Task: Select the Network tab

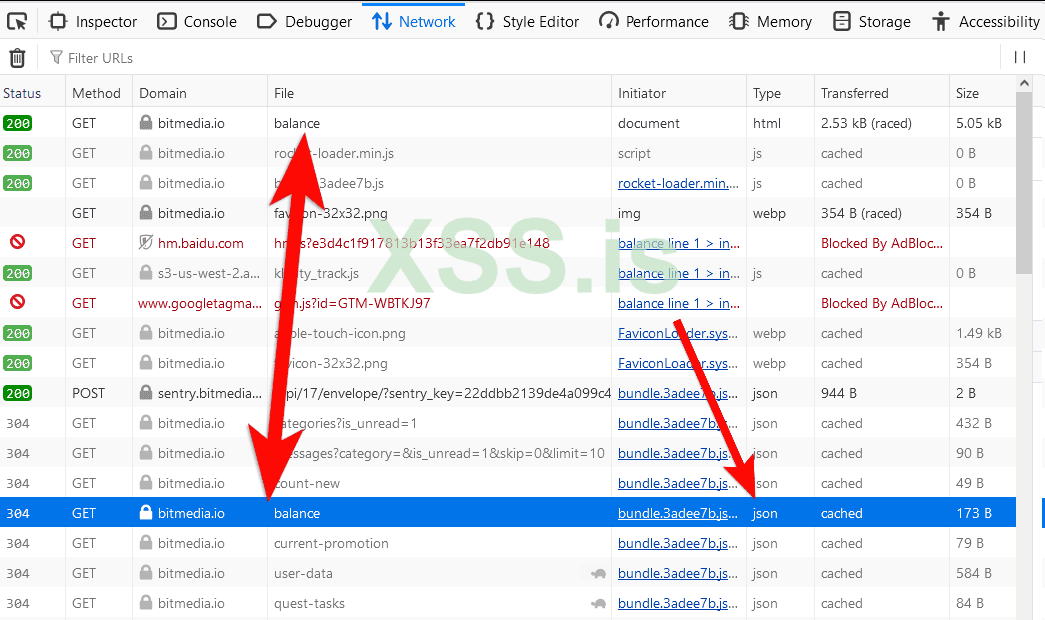Action: [413, 21]
